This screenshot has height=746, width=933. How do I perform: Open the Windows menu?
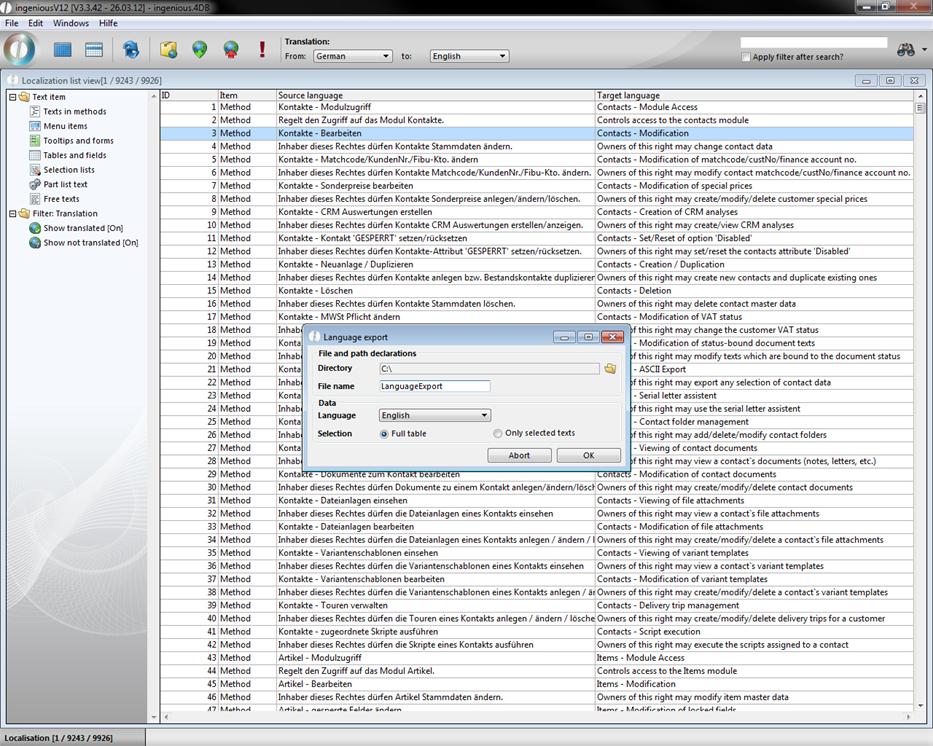click(70, 23)
